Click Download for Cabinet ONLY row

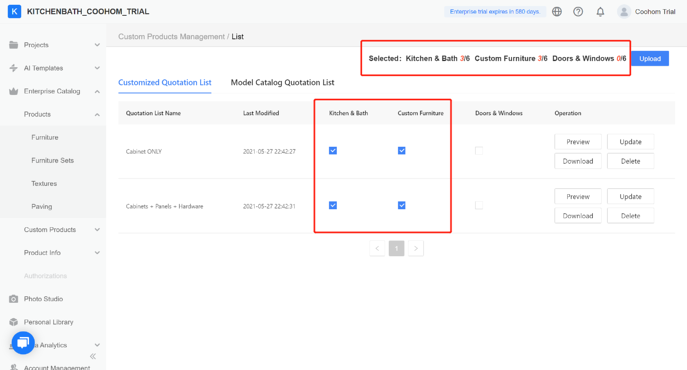(578, 161)
